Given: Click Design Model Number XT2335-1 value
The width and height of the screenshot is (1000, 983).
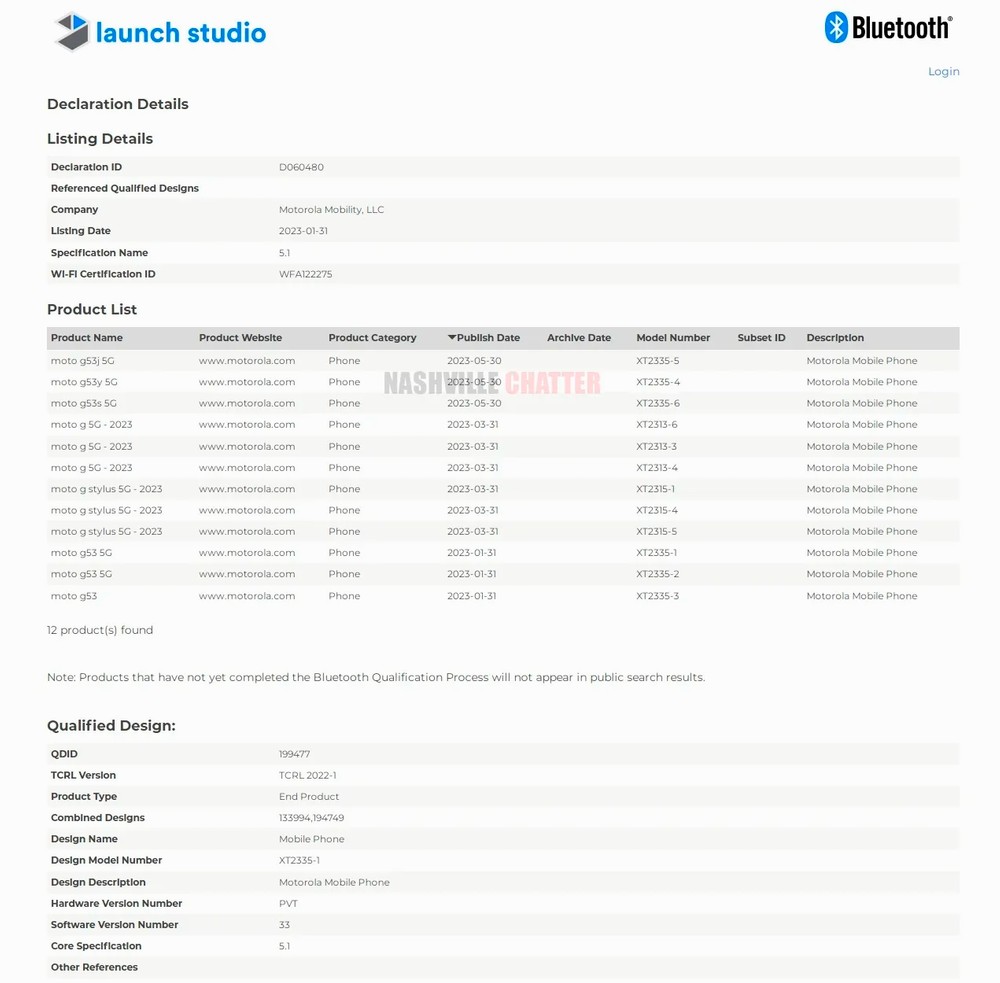Looking at the screenshot, I should tap(299, 861).
